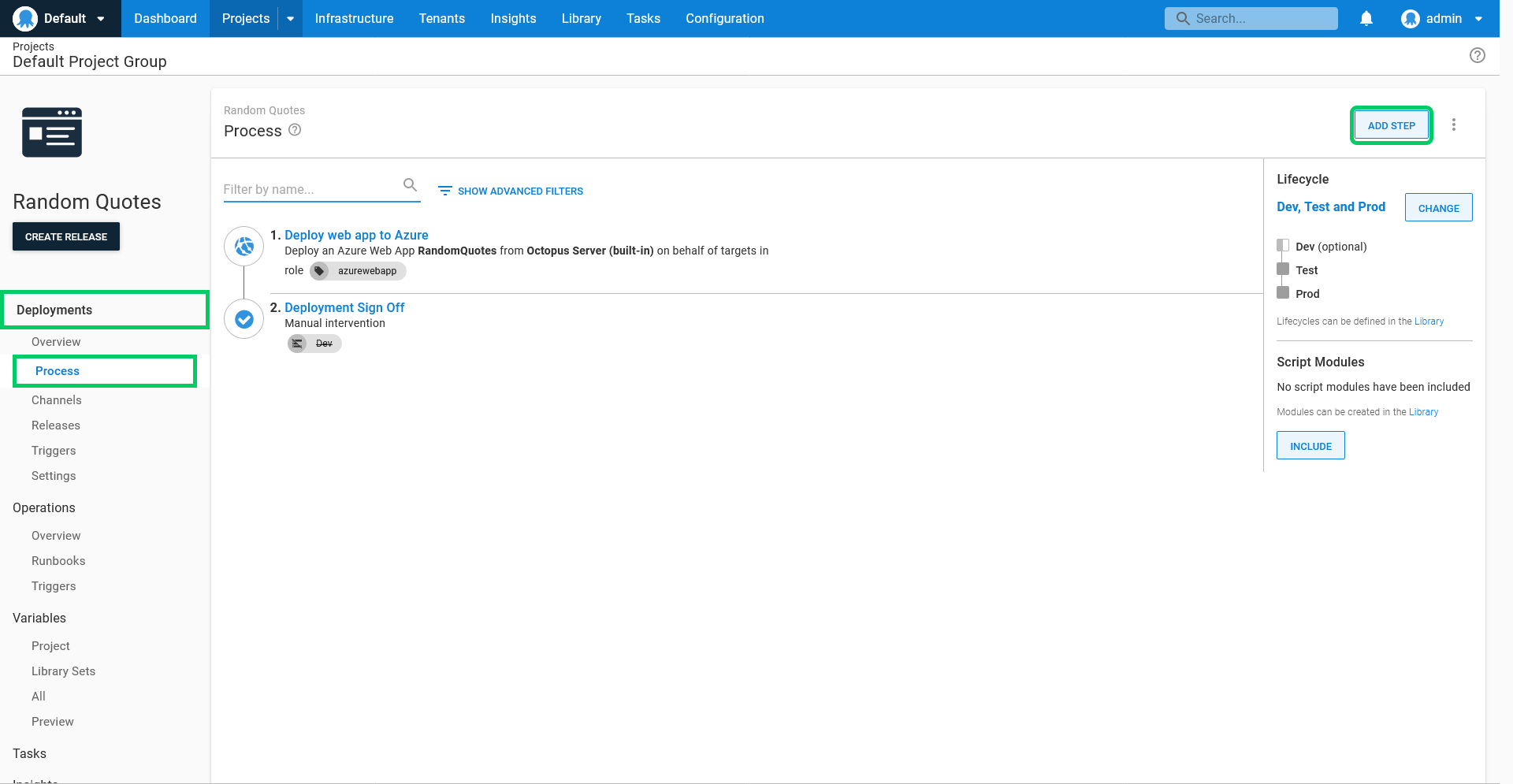Open the Deployment Sign Off step
The height and width of the screenshot is (784, 1513).
point(344,307)
